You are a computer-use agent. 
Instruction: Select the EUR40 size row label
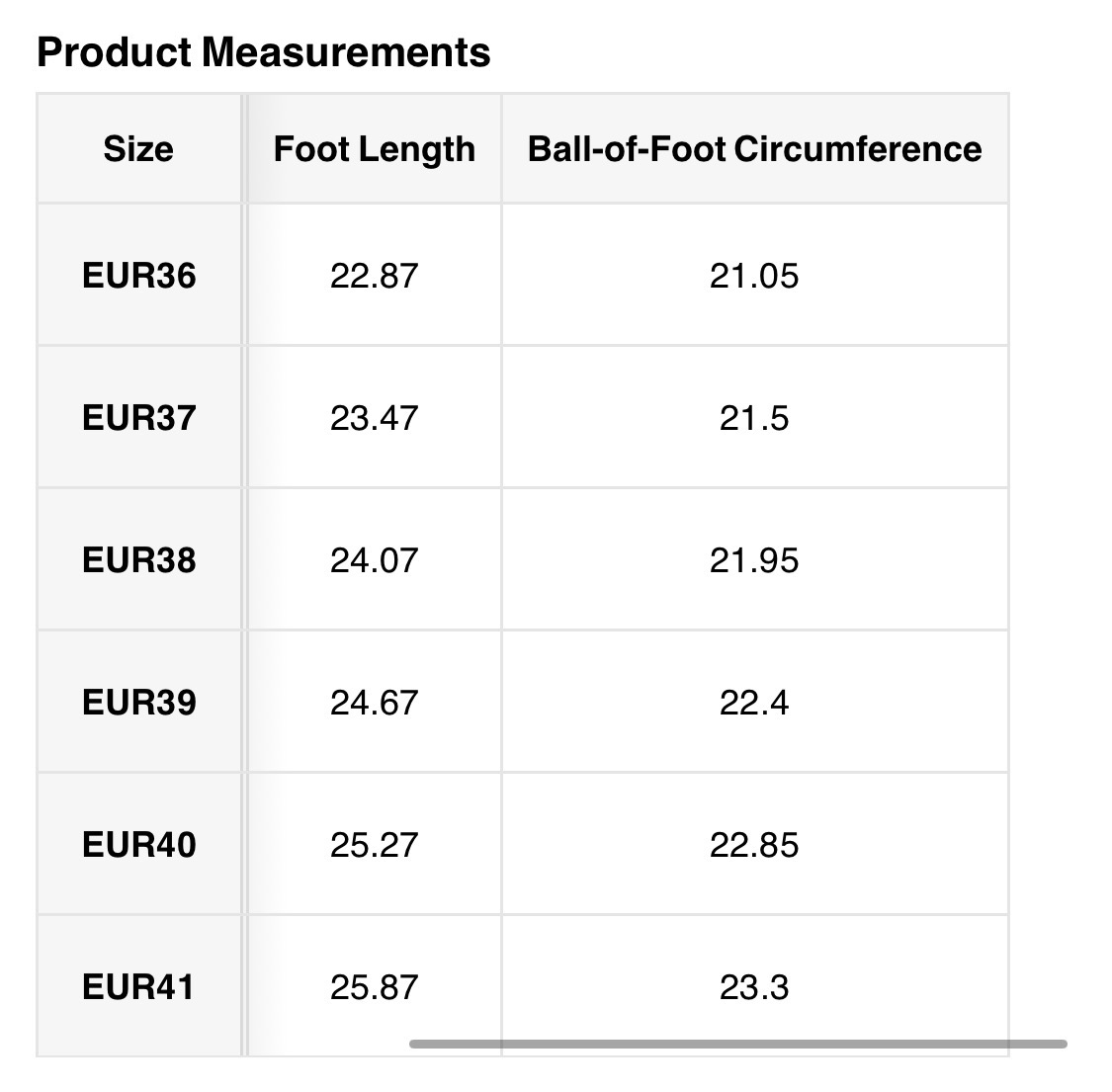pyautogui.click(x=139, y=845)
